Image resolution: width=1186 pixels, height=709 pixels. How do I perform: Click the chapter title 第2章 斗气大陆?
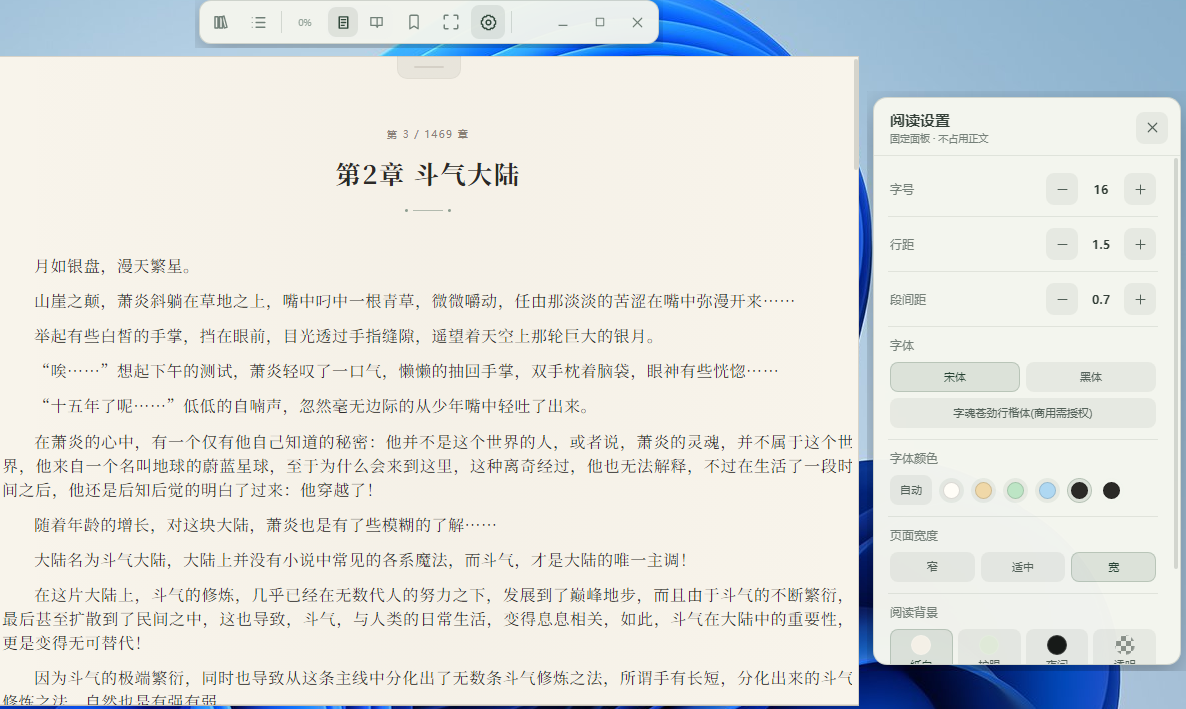427,175
